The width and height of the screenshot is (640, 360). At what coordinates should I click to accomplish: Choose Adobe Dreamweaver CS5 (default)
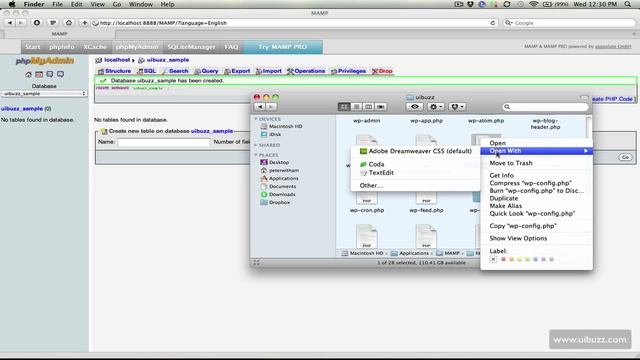(415, 151)
